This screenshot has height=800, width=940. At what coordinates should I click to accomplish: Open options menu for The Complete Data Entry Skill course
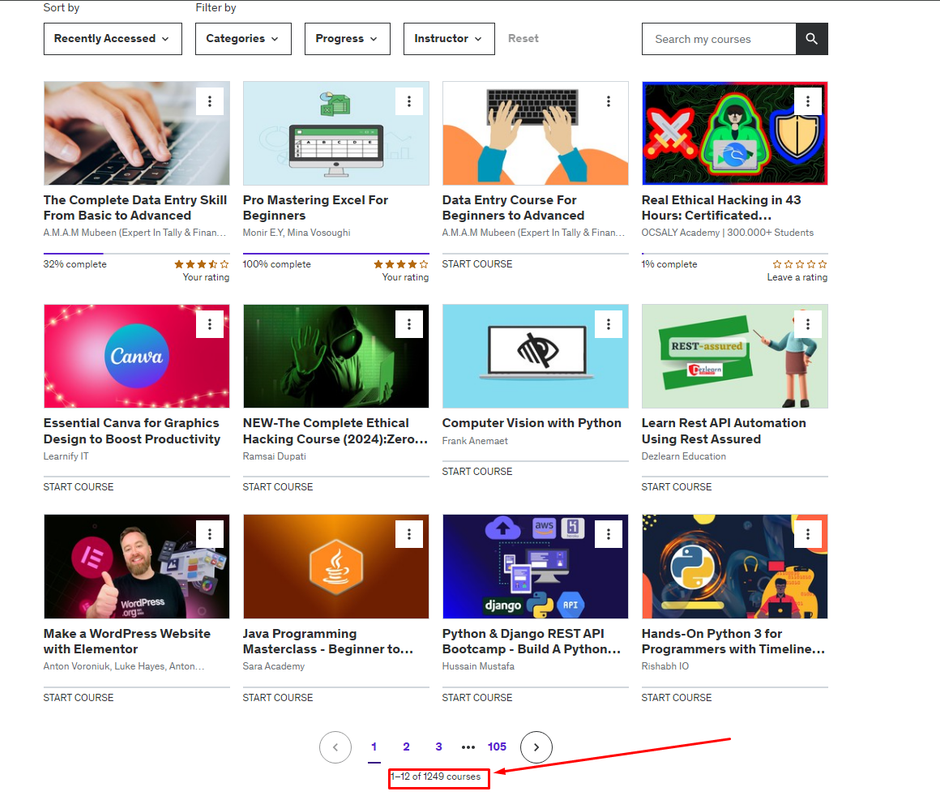tap(210, 101)
